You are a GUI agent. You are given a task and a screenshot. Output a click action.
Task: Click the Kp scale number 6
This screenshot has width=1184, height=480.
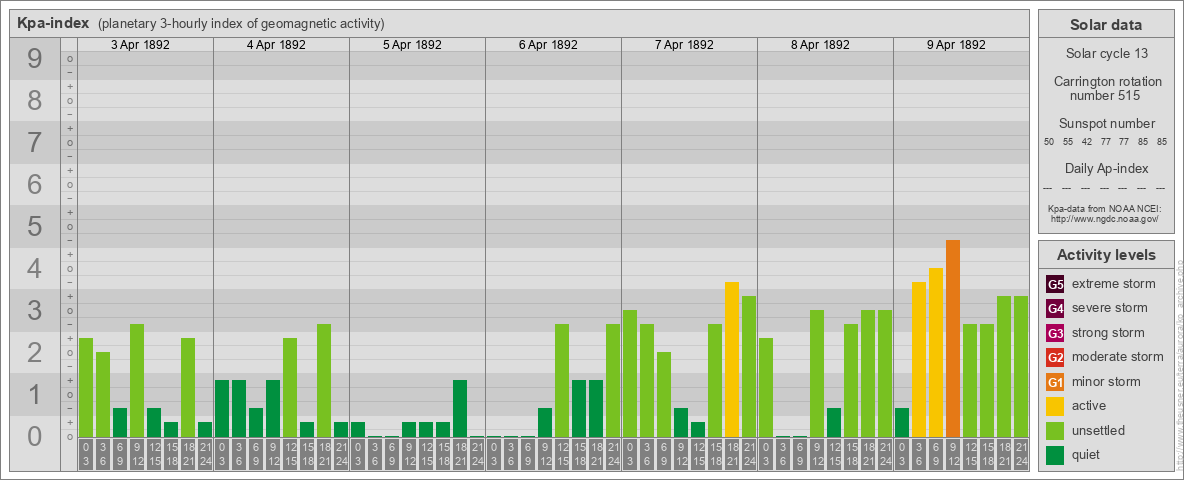coord(34,184)
